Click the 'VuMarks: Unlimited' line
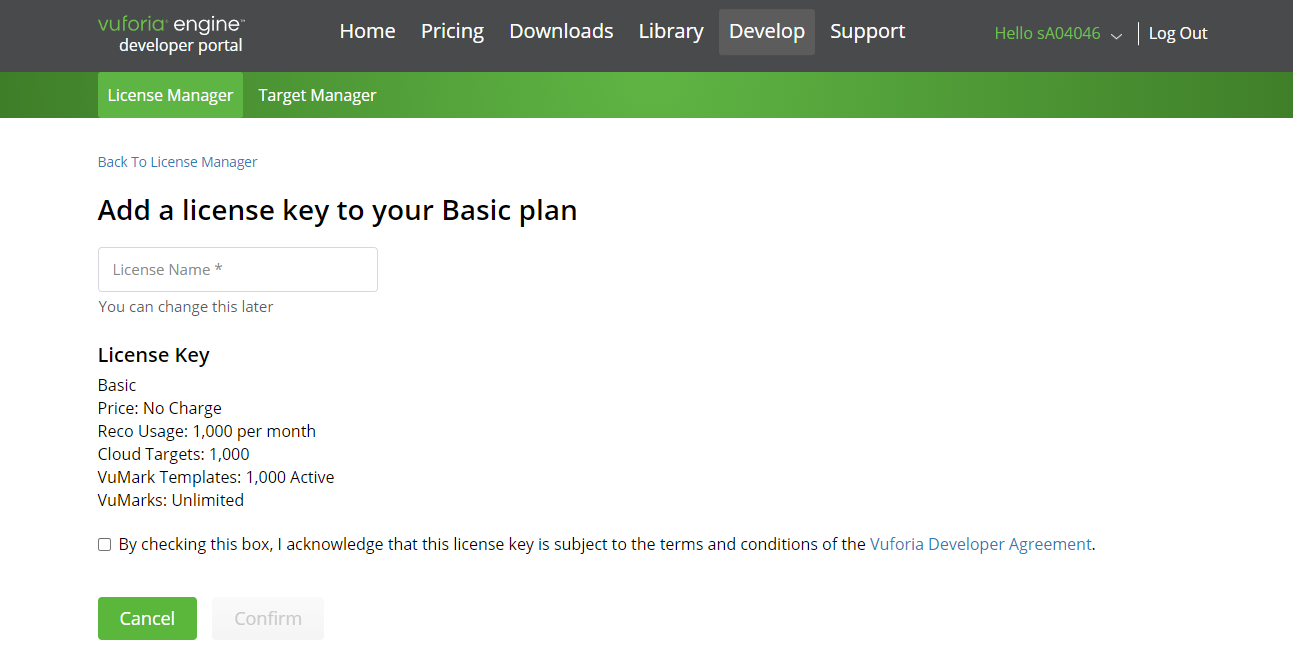The height and width of the screenshot is (669, 1293). click(171, 500)
